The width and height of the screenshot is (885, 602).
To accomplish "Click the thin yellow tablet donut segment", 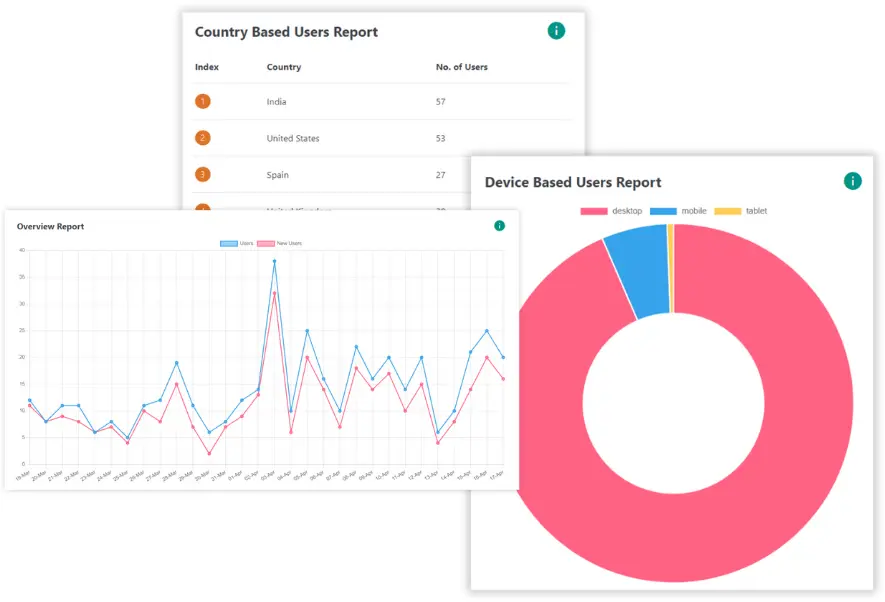I will tap(671, 268).
